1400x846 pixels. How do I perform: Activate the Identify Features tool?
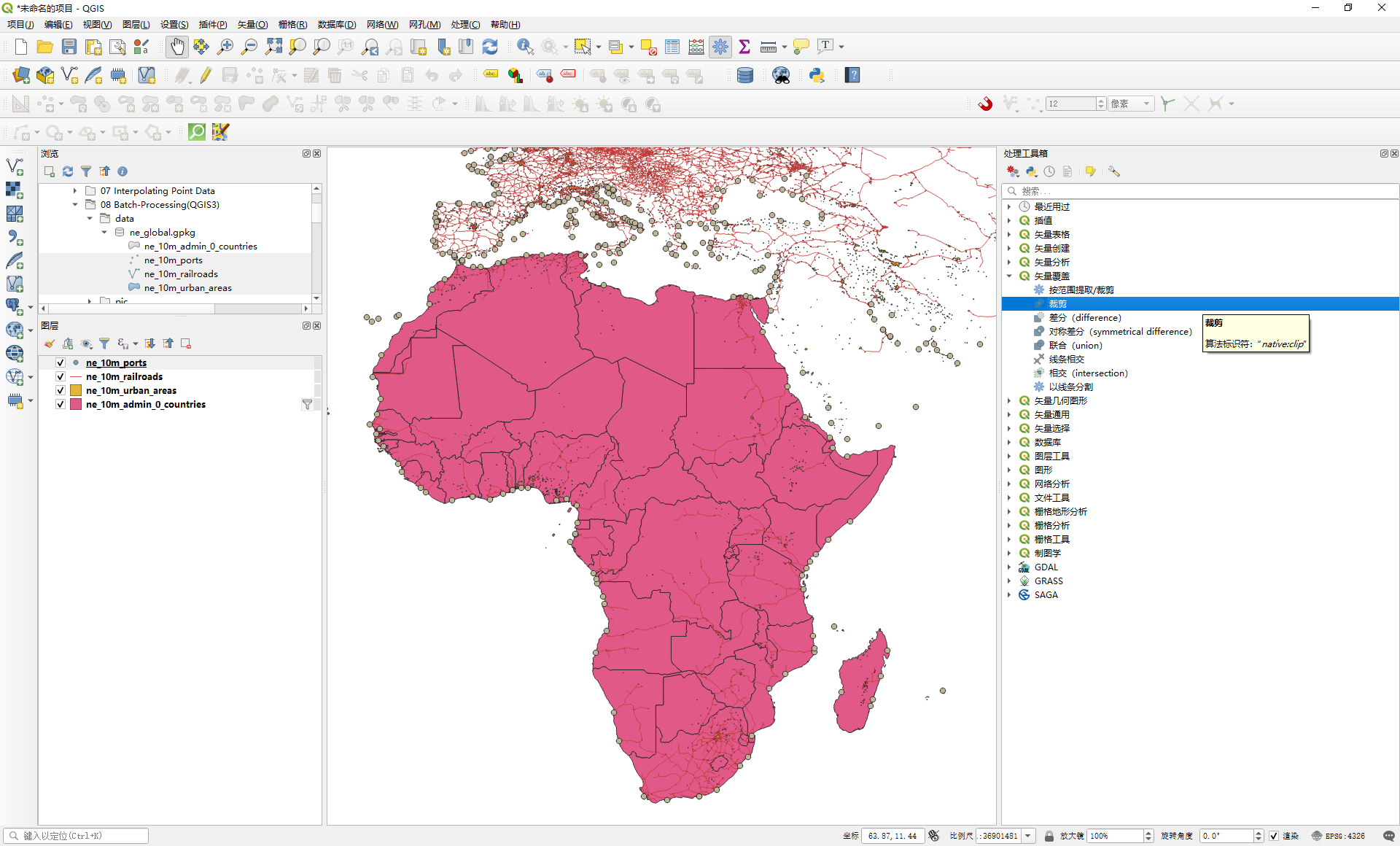click(524, 46)
